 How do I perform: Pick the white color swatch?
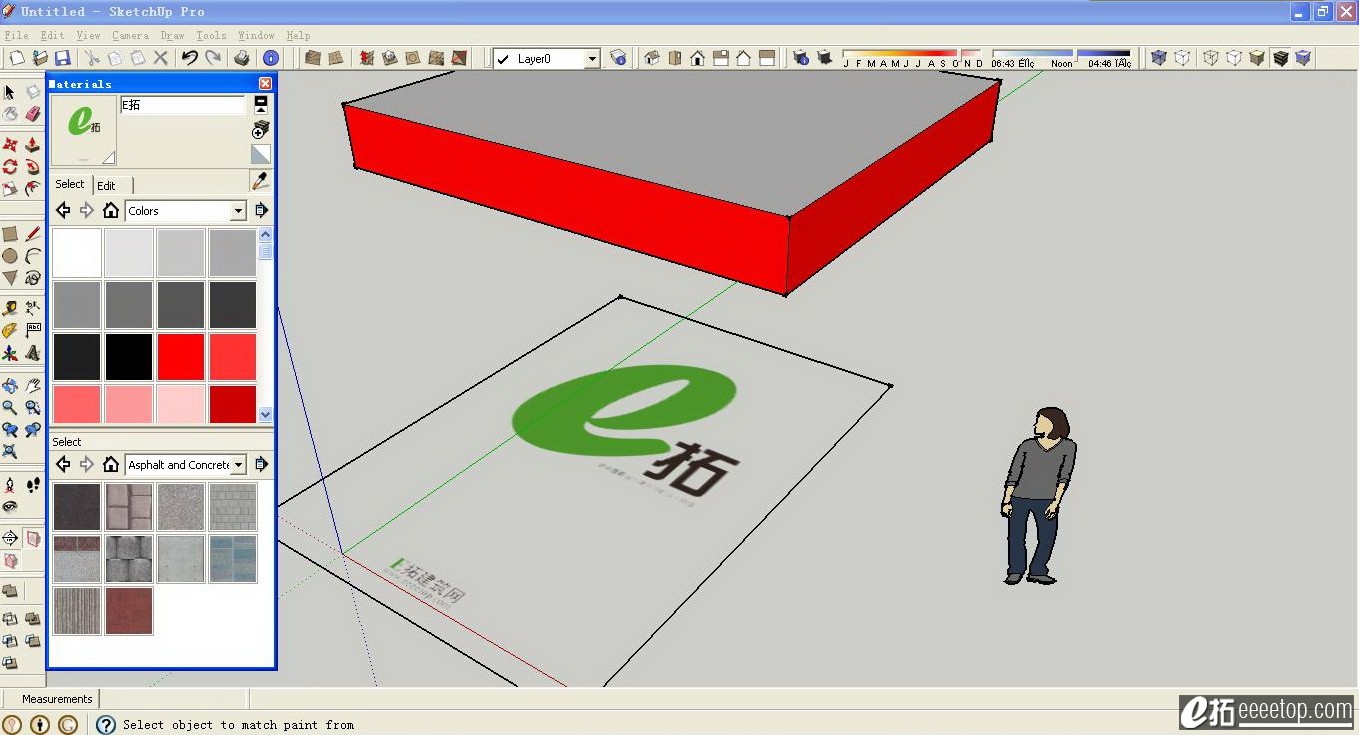[77, 253]
